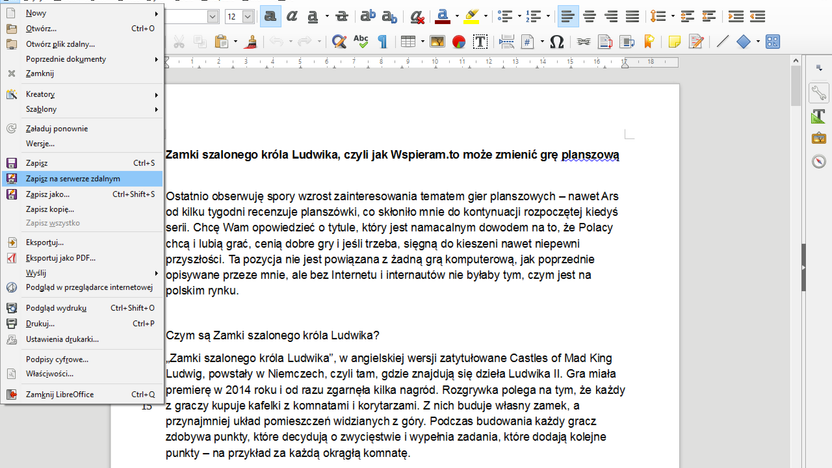Justify the paragraph text
The width and height of the screenshot is (832, 468).
(x=632, y=16)
